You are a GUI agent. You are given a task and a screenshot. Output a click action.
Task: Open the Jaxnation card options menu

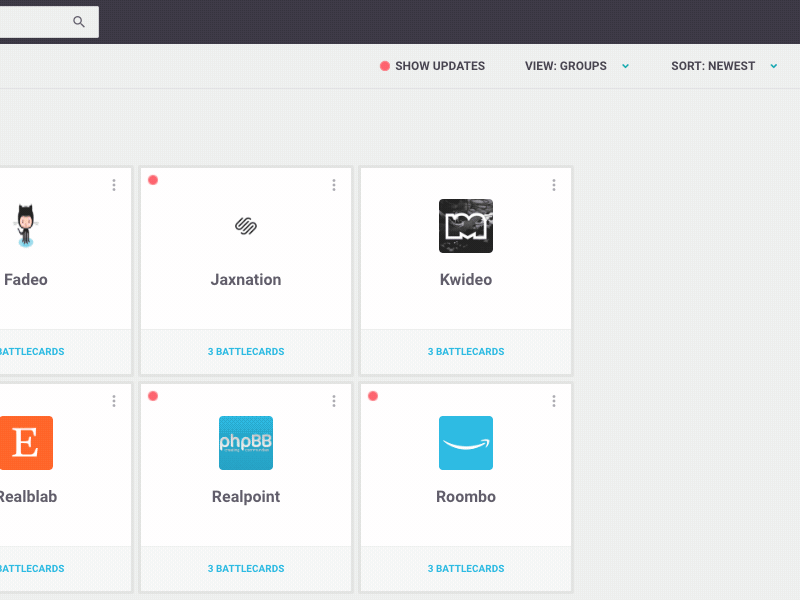point(334,185)
